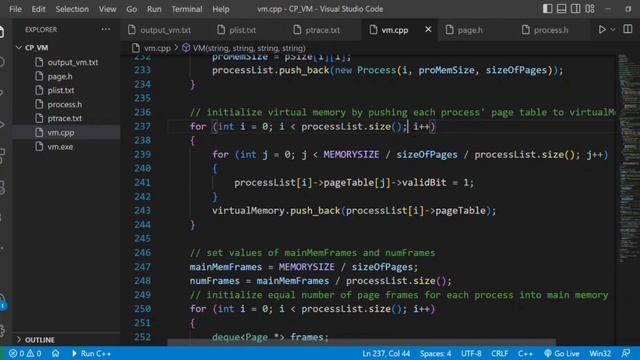Screen dimensions: 640x360
Task: Open Explorer more actions ellipsis
Action: coord(106,29)
